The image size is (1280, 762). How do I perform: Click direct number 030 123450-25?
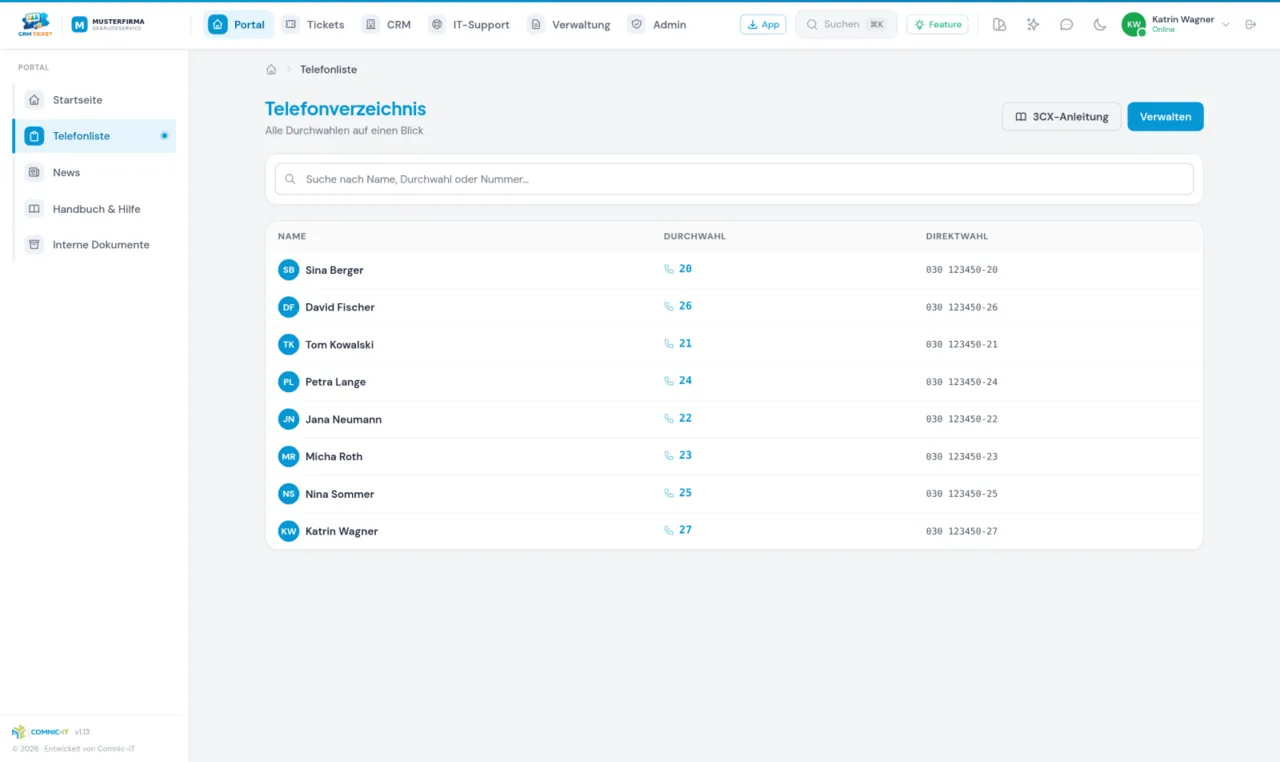point(961,494)
